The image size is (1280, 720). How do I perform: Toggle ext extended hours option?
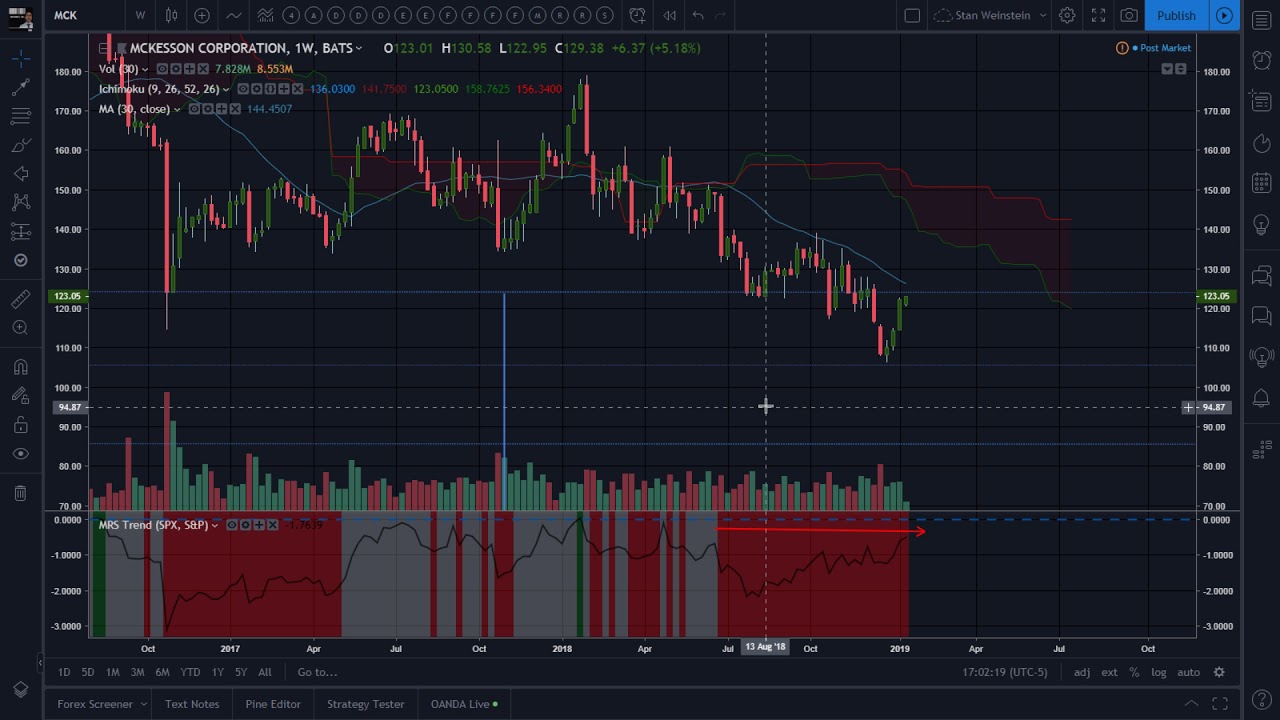point(1109,672)
